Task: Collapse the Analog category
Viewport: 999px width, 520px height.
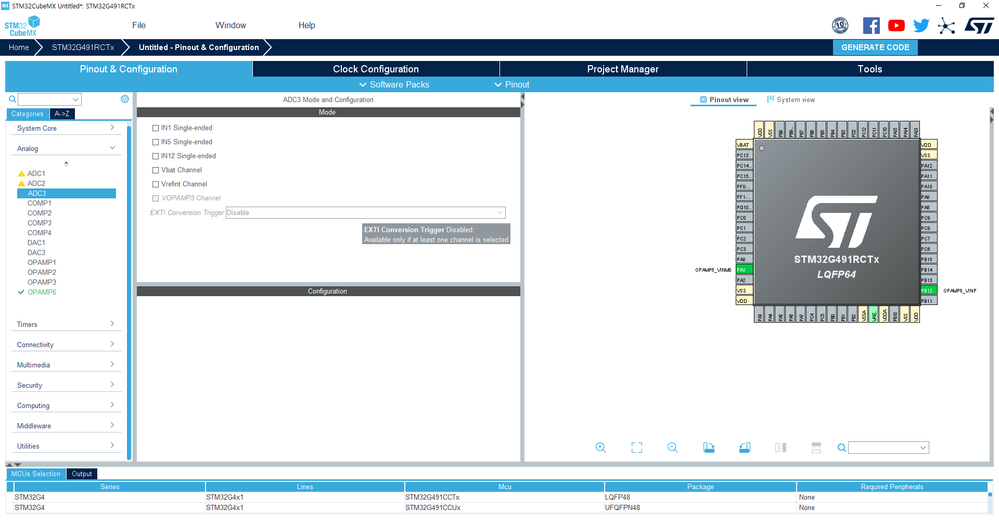Action: (x=66, y=148)
